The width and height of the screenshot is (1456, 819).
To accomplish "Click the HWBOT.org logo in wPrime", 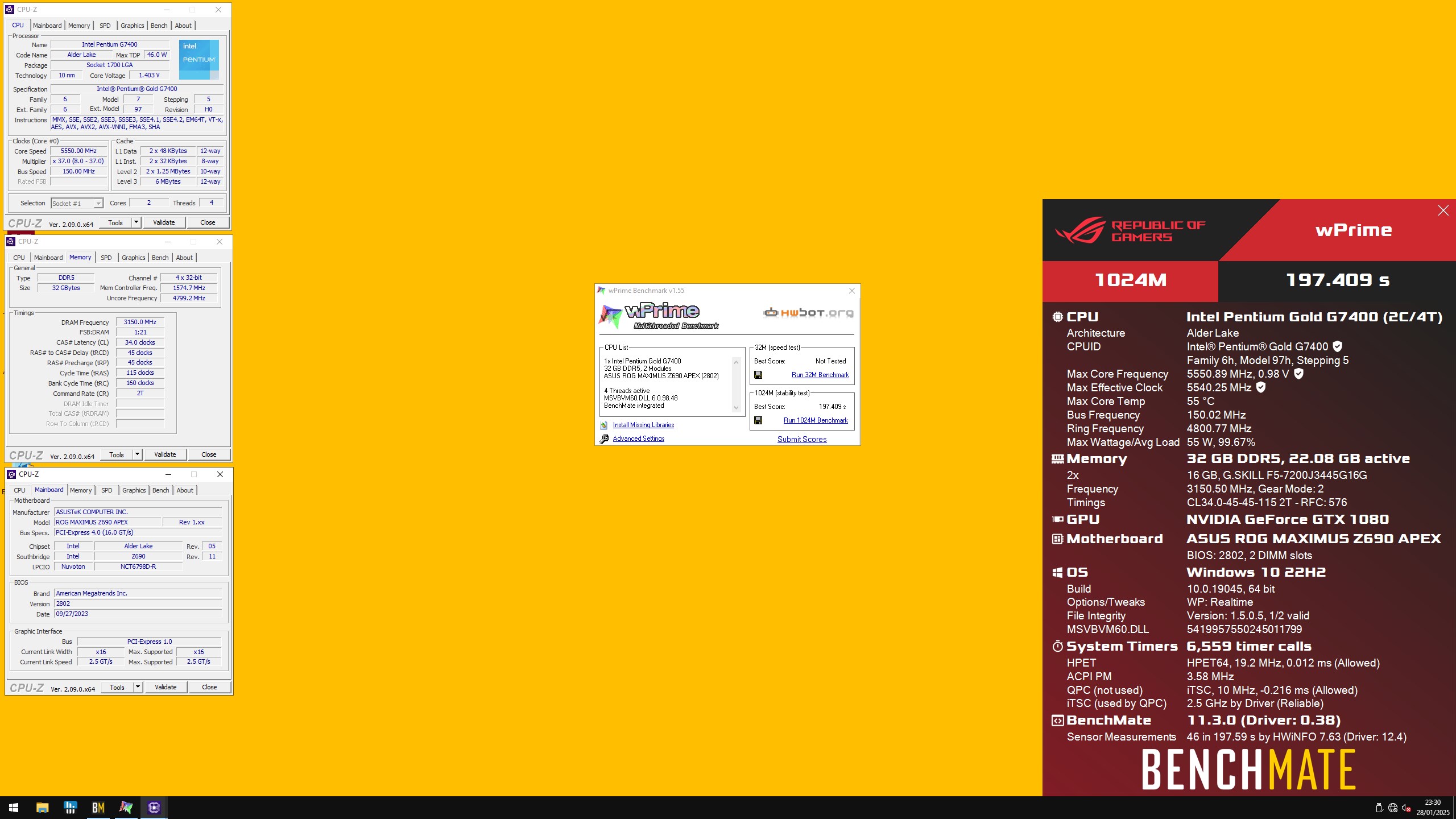I will pyautogui.click(x=808, y=312).
